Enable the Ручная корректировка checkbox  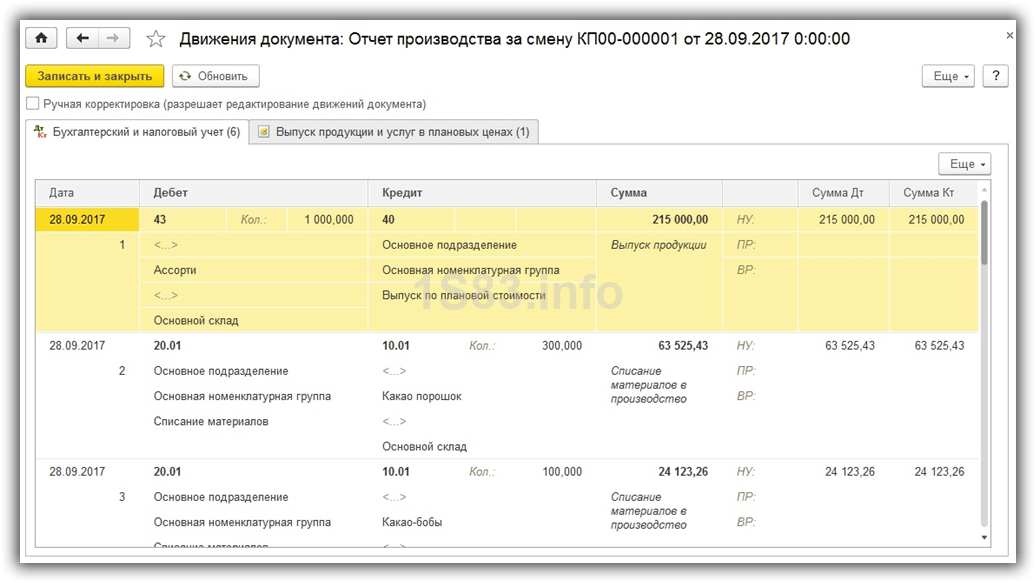32,104
